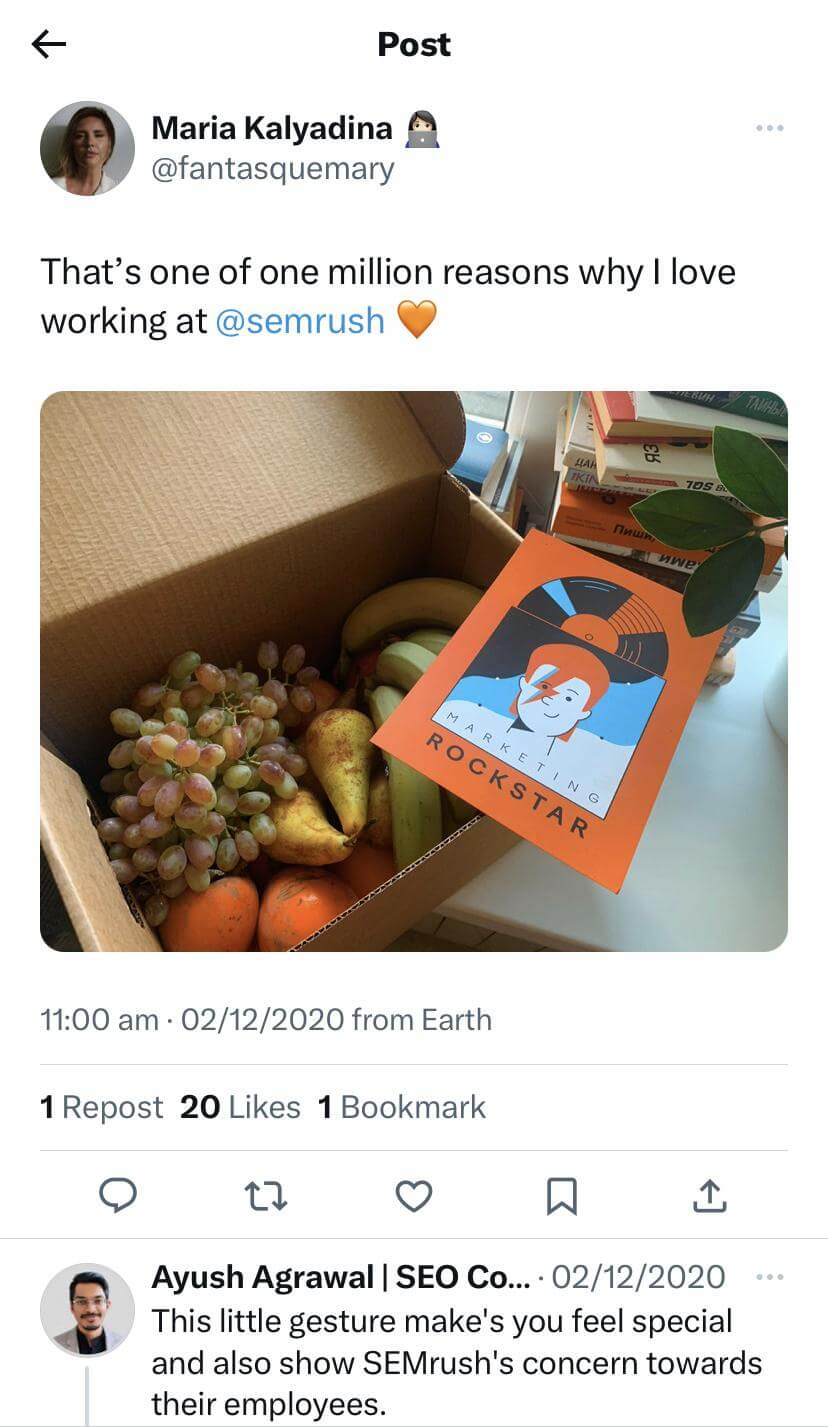This screenshot has height=1427, width=828.
Task: View the 20 Likes list
Action: [x=240, y=1107]
